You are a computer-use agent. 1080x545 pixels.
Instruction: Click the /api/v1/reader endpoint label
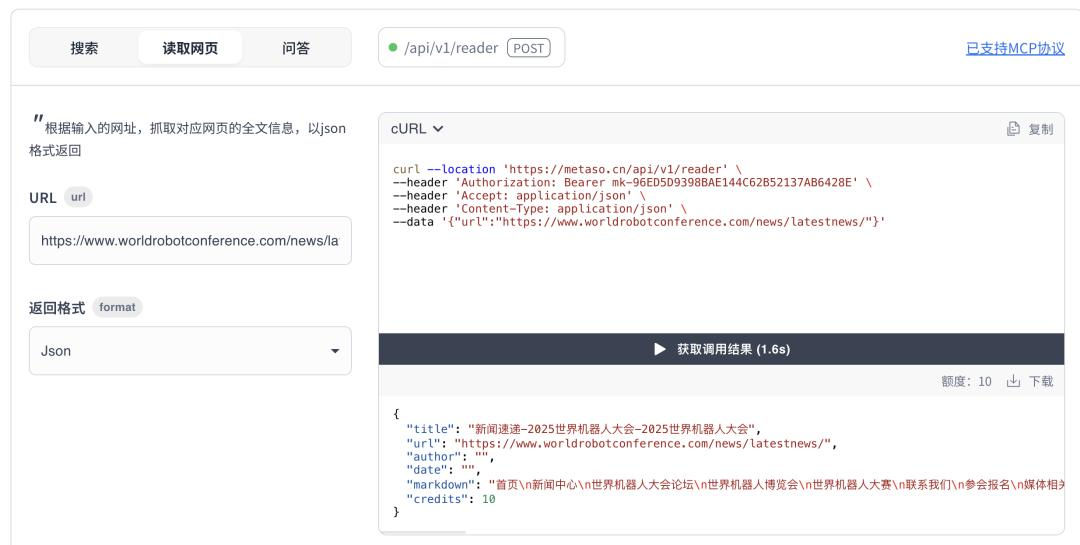[x=451, y=48]
